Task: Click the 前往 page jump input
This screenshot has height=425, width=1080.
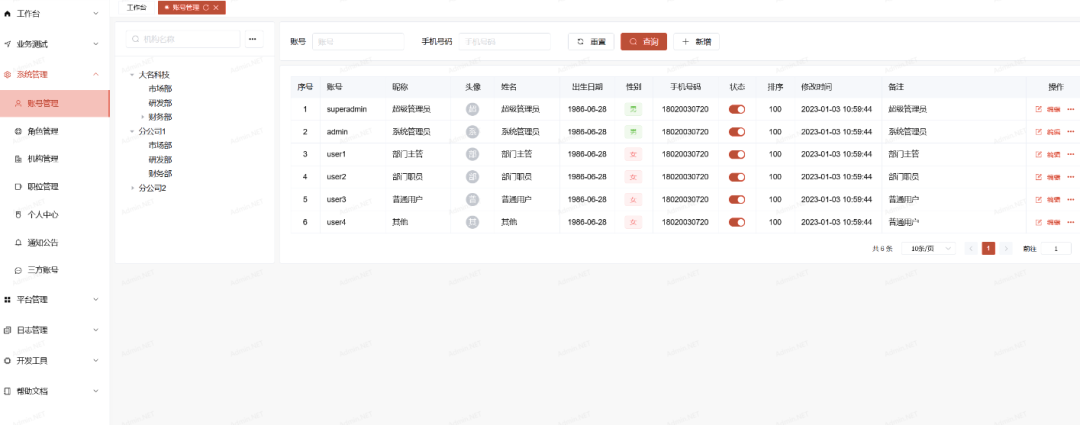Action: pyautogui.click(x=1056, y=249)
